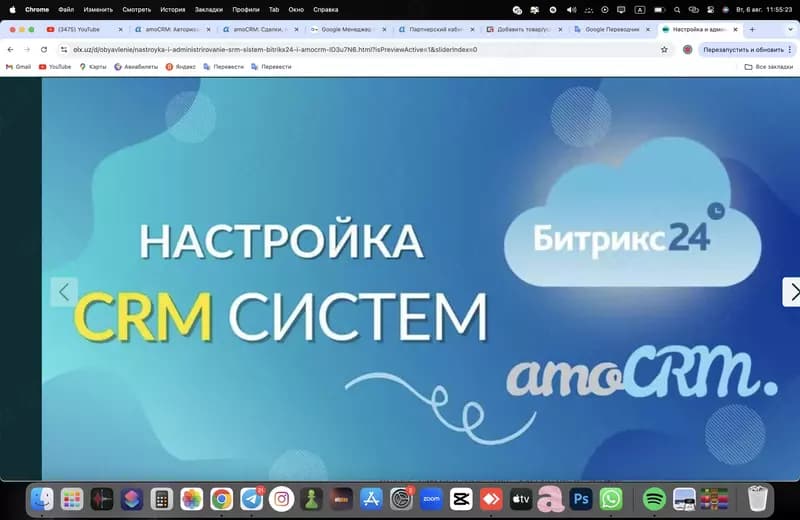Switch to Google Менеджер tab
Viewport: 800px width, 520px height.
(346, 30)
